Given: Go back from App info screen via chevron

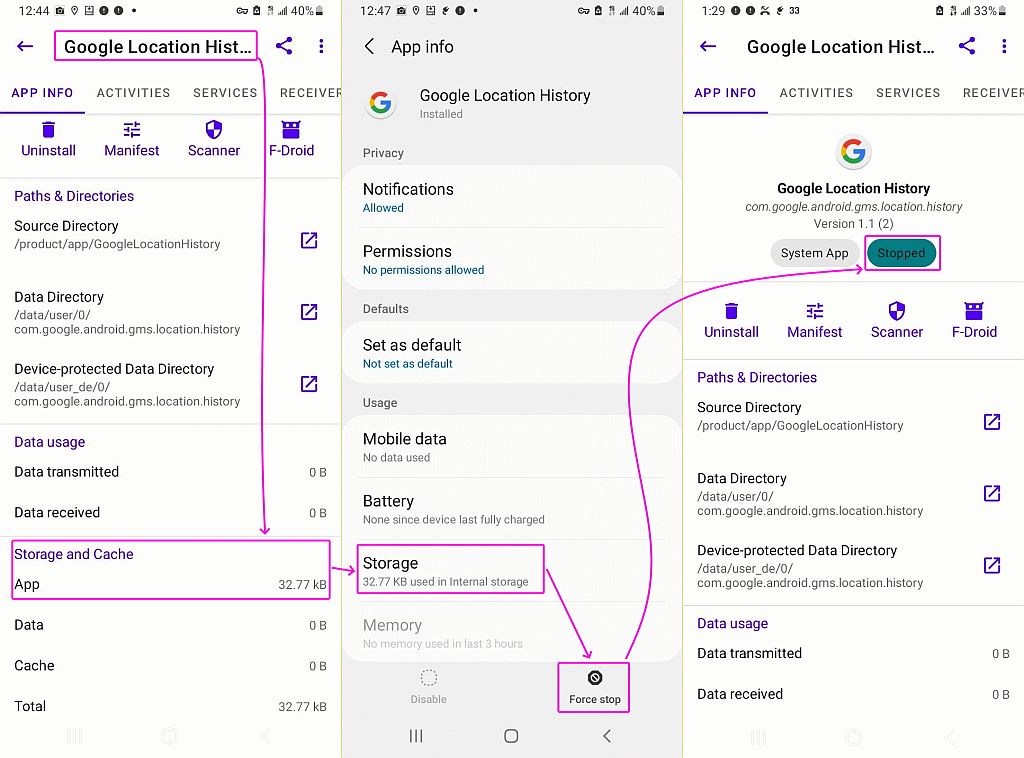Looking at the screenshot, I should (369, 46).
